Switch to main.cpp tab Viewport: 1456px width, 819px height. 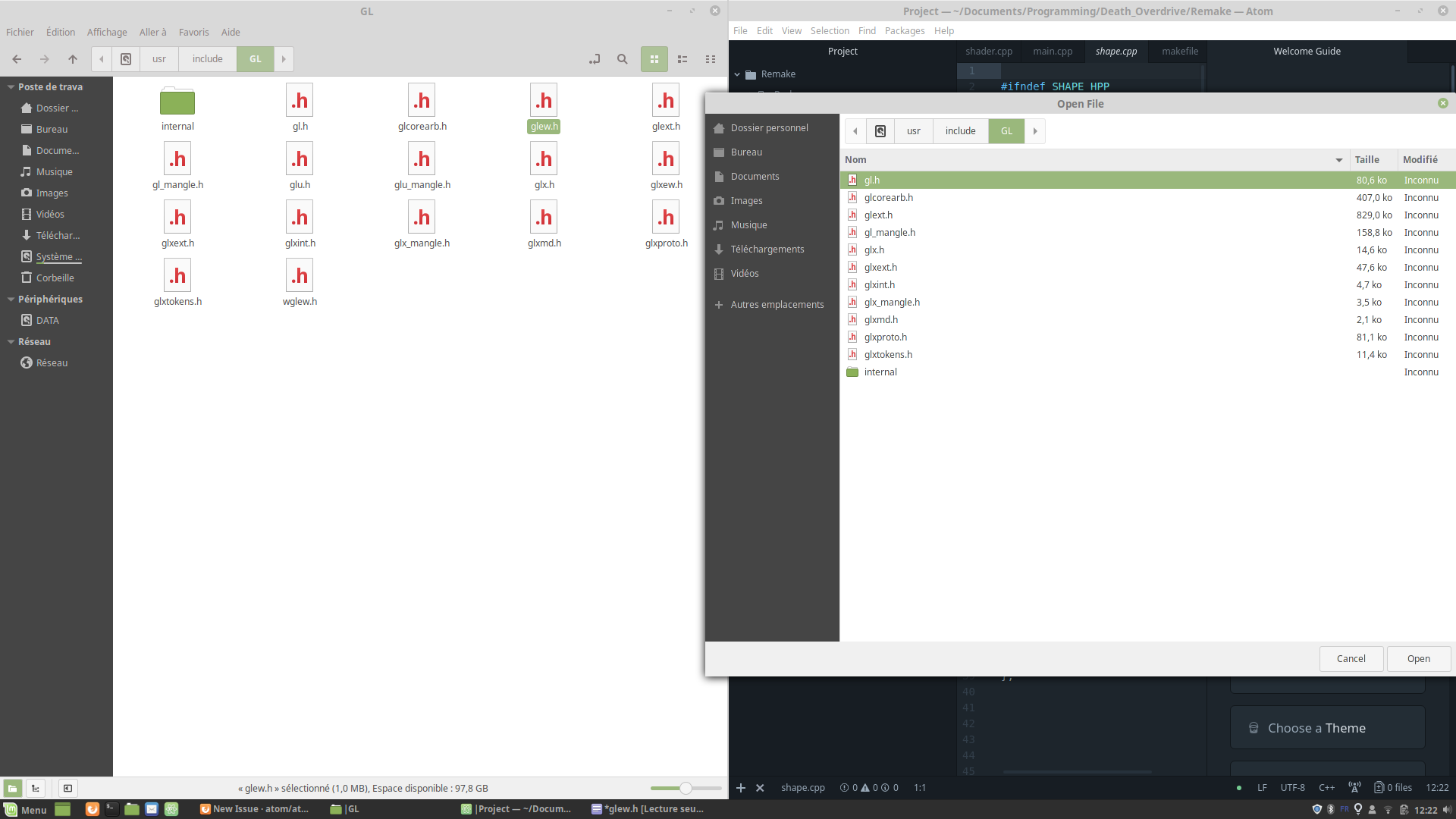tap(1053, 52)
